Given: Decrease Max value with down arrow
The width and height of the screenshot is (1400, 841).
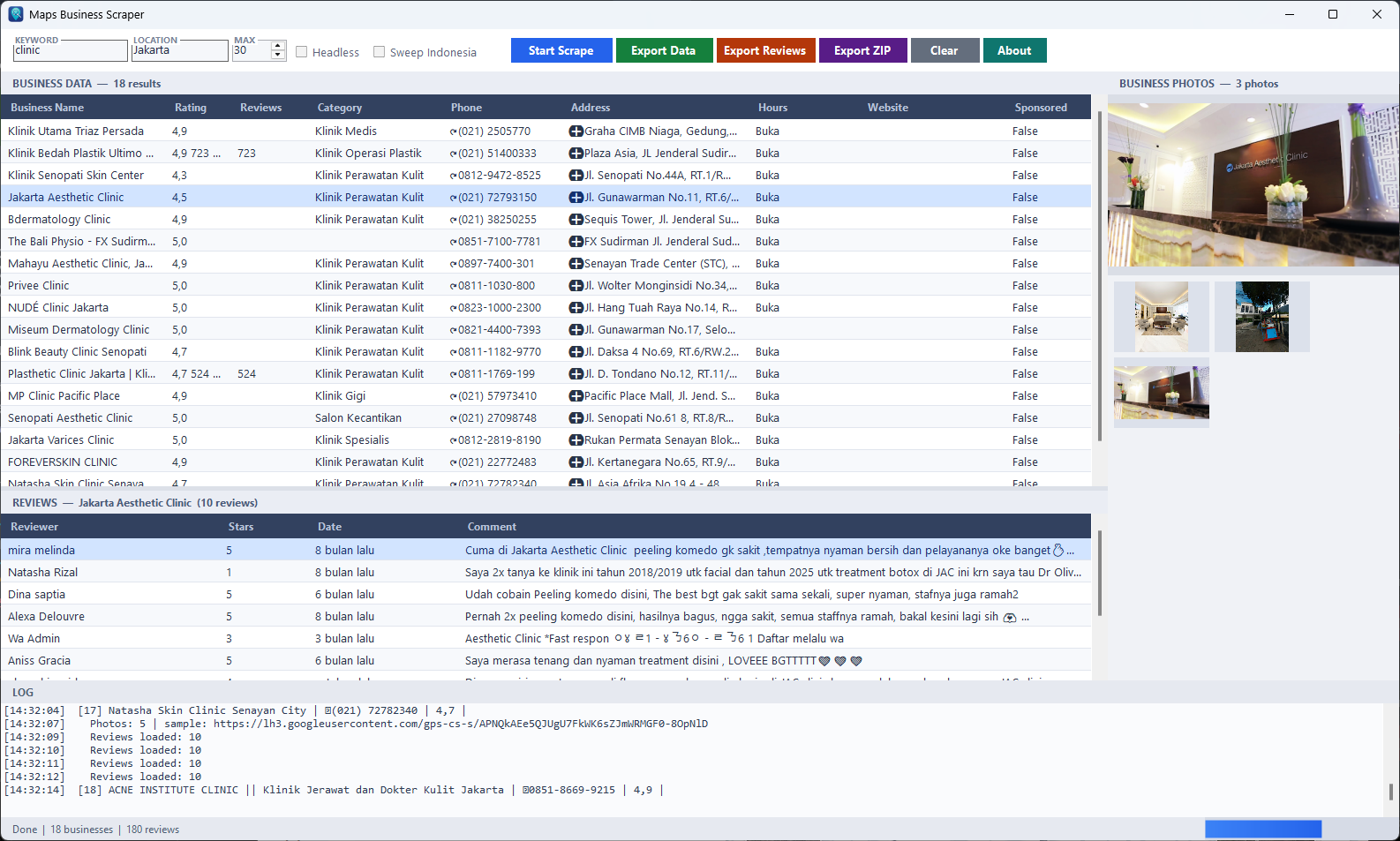Looking at the screenshot, I should (x=278, y=56).
